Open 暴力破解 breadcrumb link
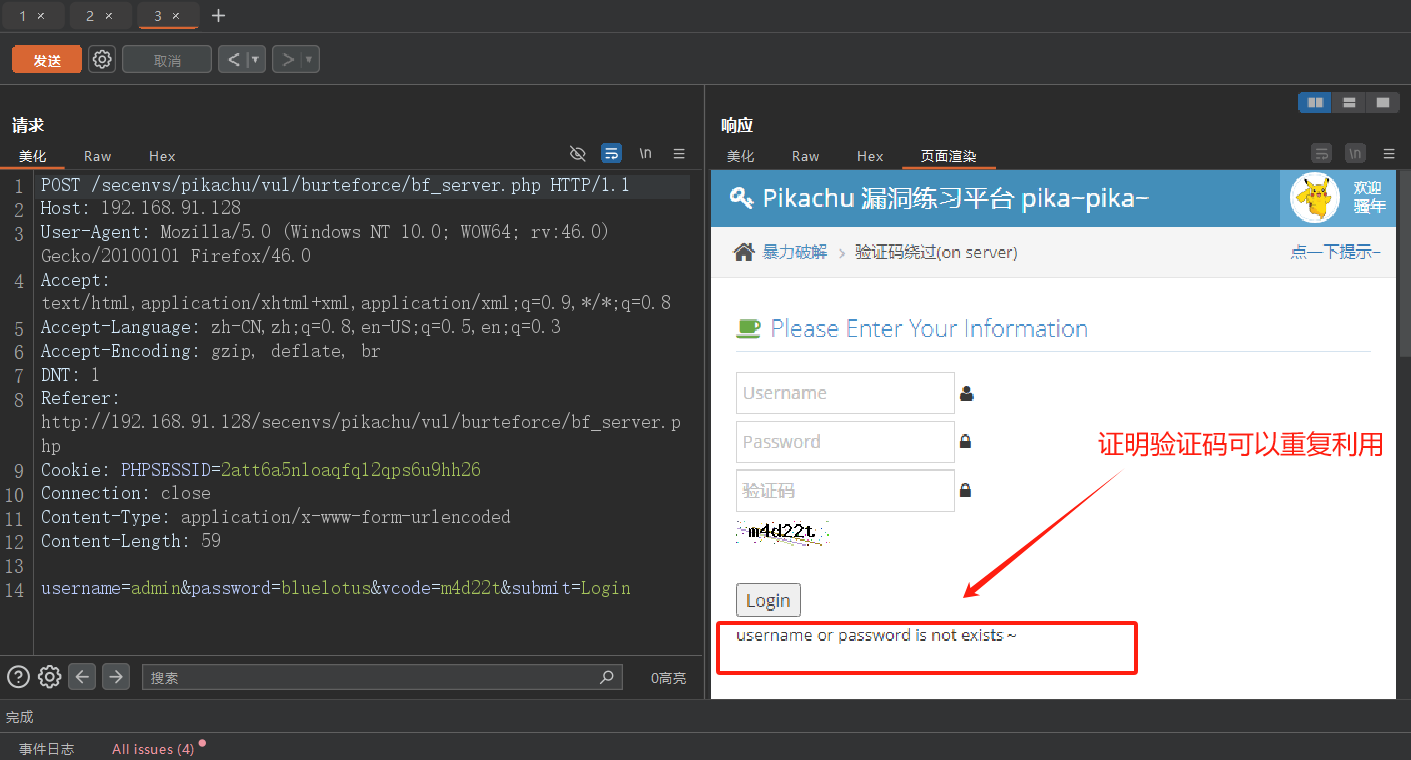 pos(795,252)
